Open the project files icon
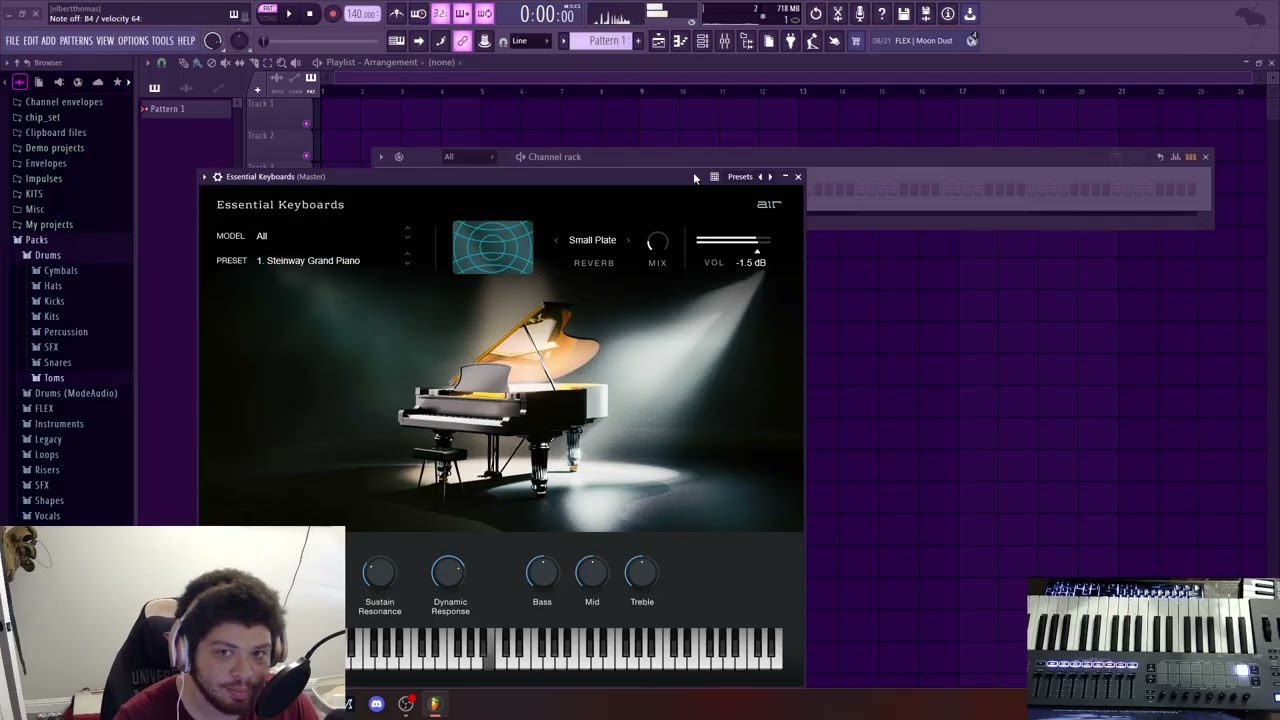Screen dimensions: 1280x720 pos(768,41)
